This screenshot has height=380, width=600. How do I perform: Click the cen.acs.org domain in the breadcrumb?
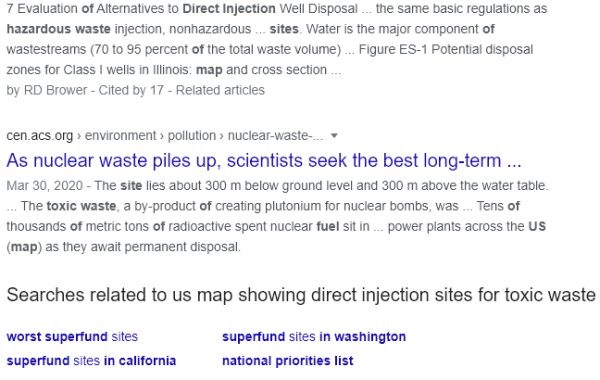(39, 136)
